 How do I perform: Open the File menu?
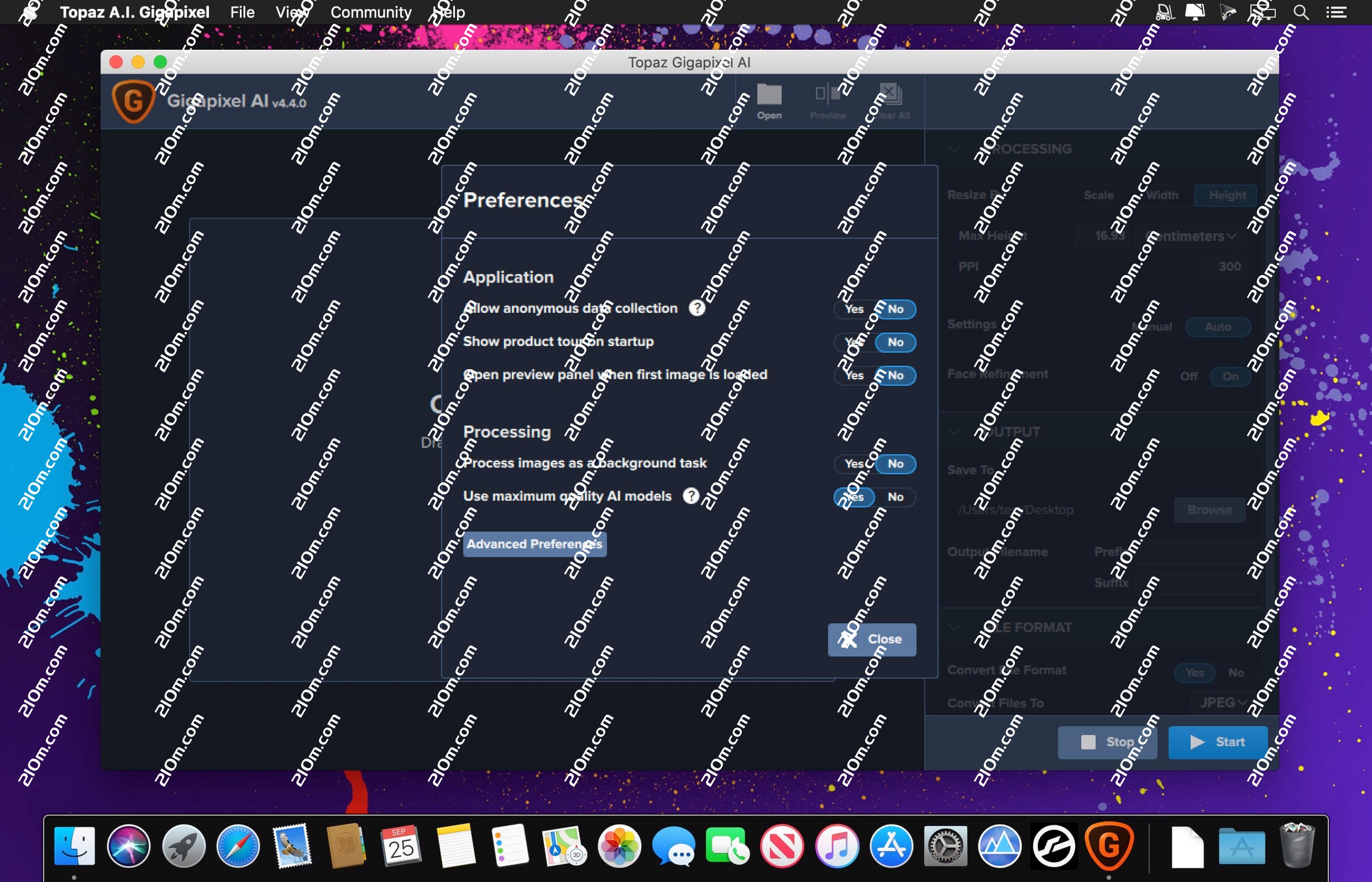pos(242,12)
